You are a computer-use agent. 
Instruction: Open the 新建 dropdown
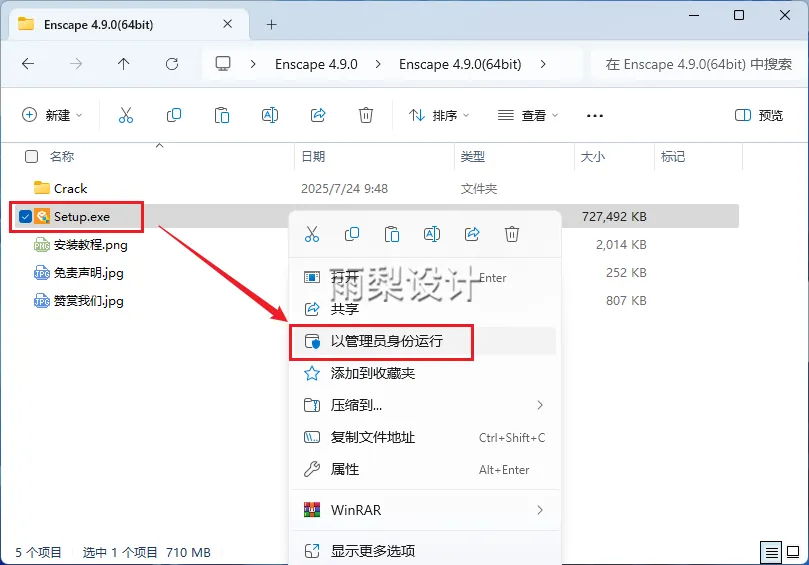tap(52, 115)
